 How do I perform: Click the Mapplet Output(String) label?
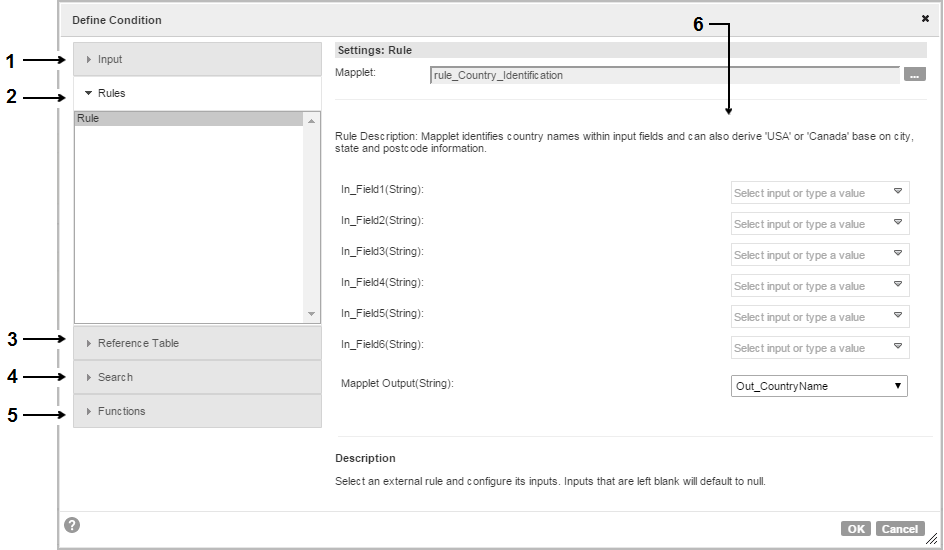(x=397, y=383)
